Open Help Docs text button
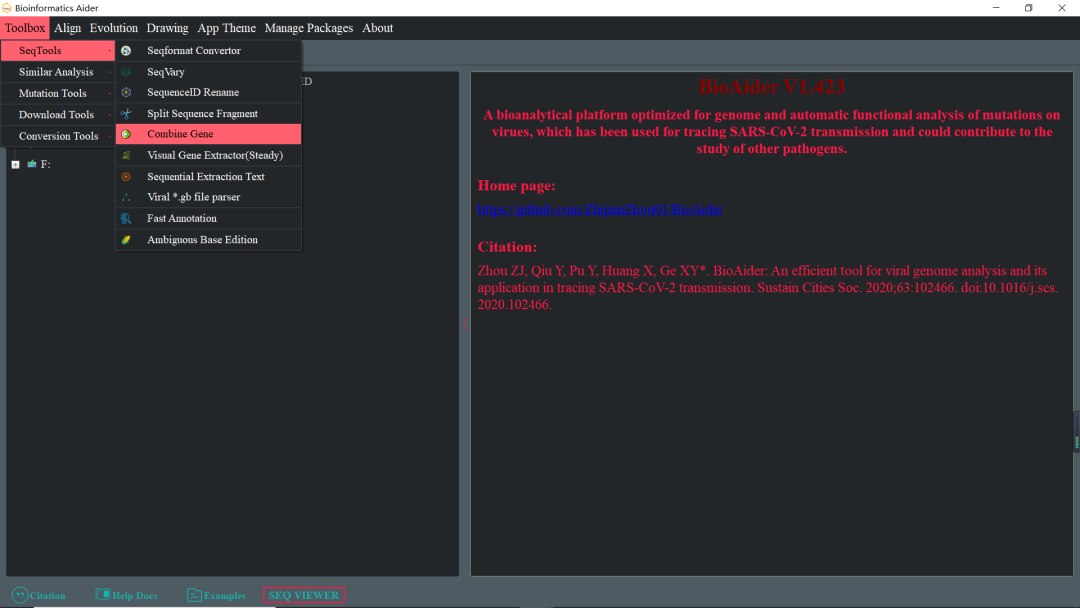Viewport: 1080px width, 608px height. point(135,596)
